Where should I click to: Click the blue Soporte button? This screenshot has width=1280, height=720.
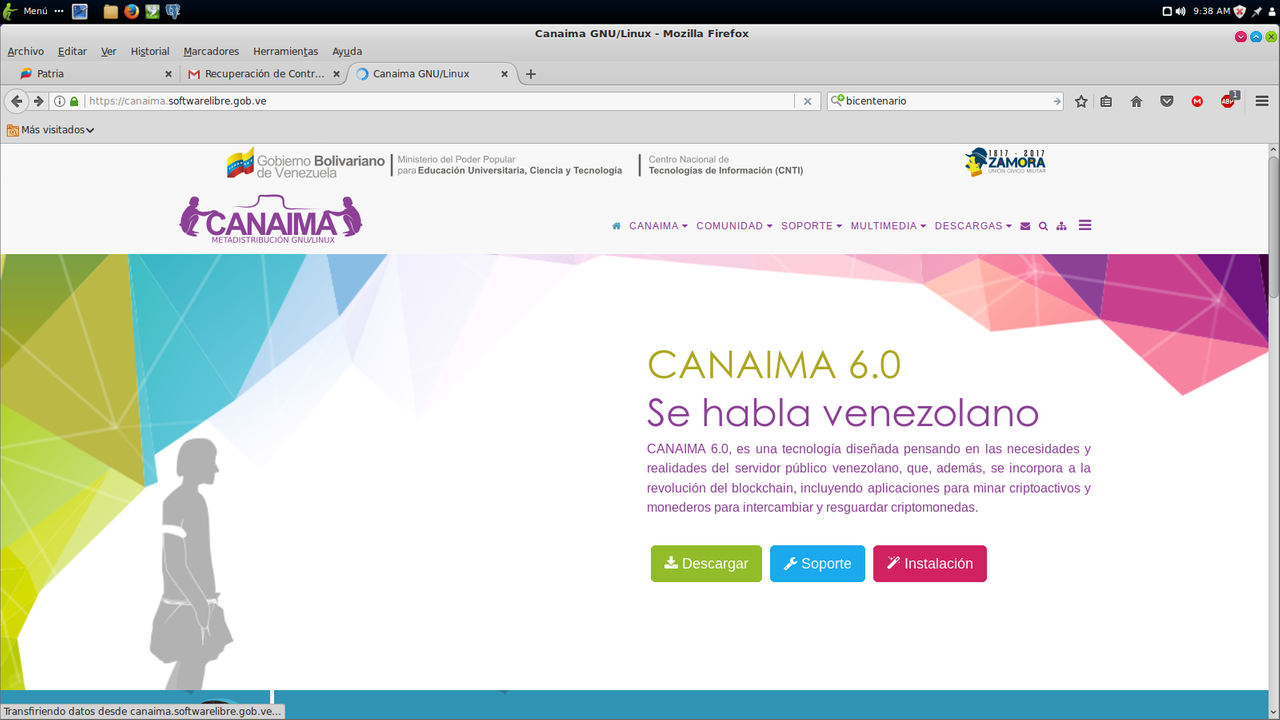(x=817, y=564)
